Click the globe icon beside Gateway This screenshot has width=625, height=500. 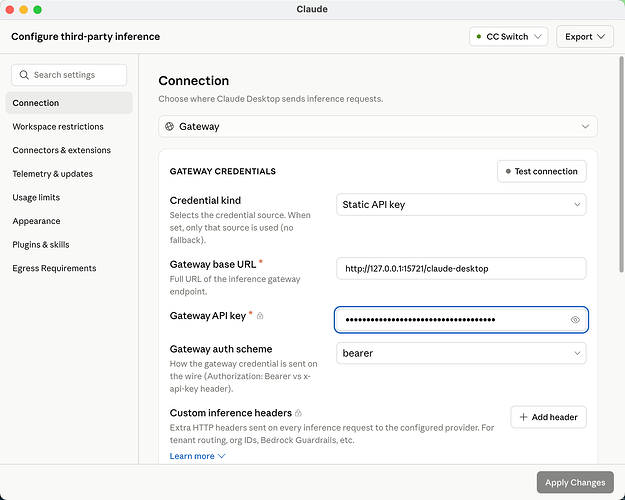click(x=169, y=126)
